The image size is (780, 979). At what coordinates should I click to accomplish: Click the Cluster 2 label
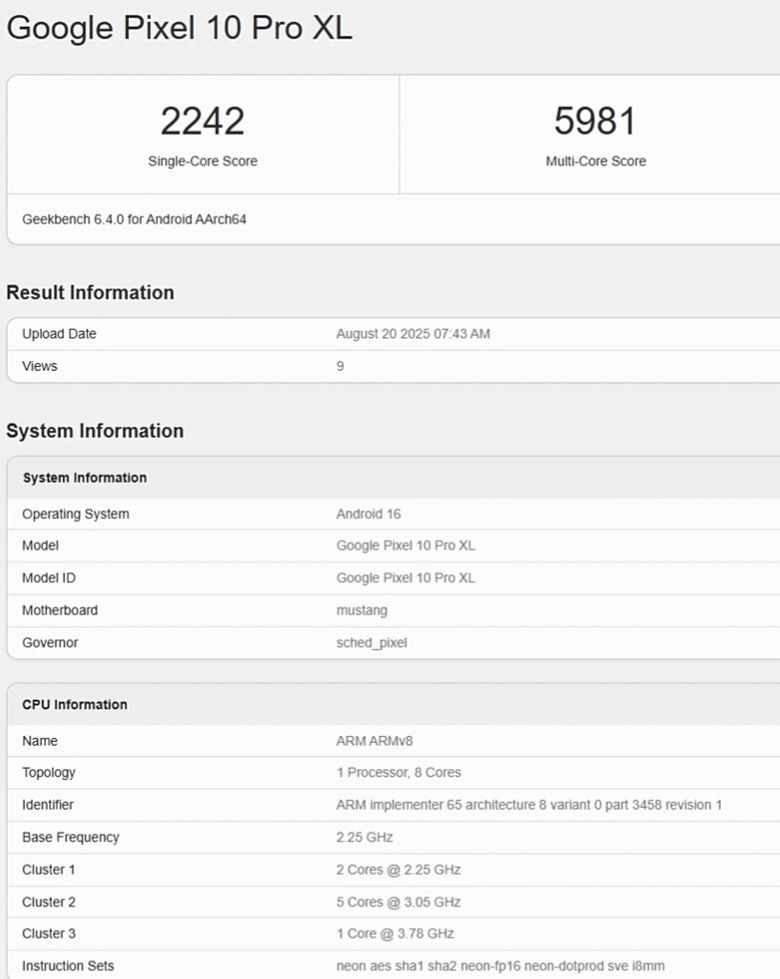pyautogui.click(x=49, y=902)
